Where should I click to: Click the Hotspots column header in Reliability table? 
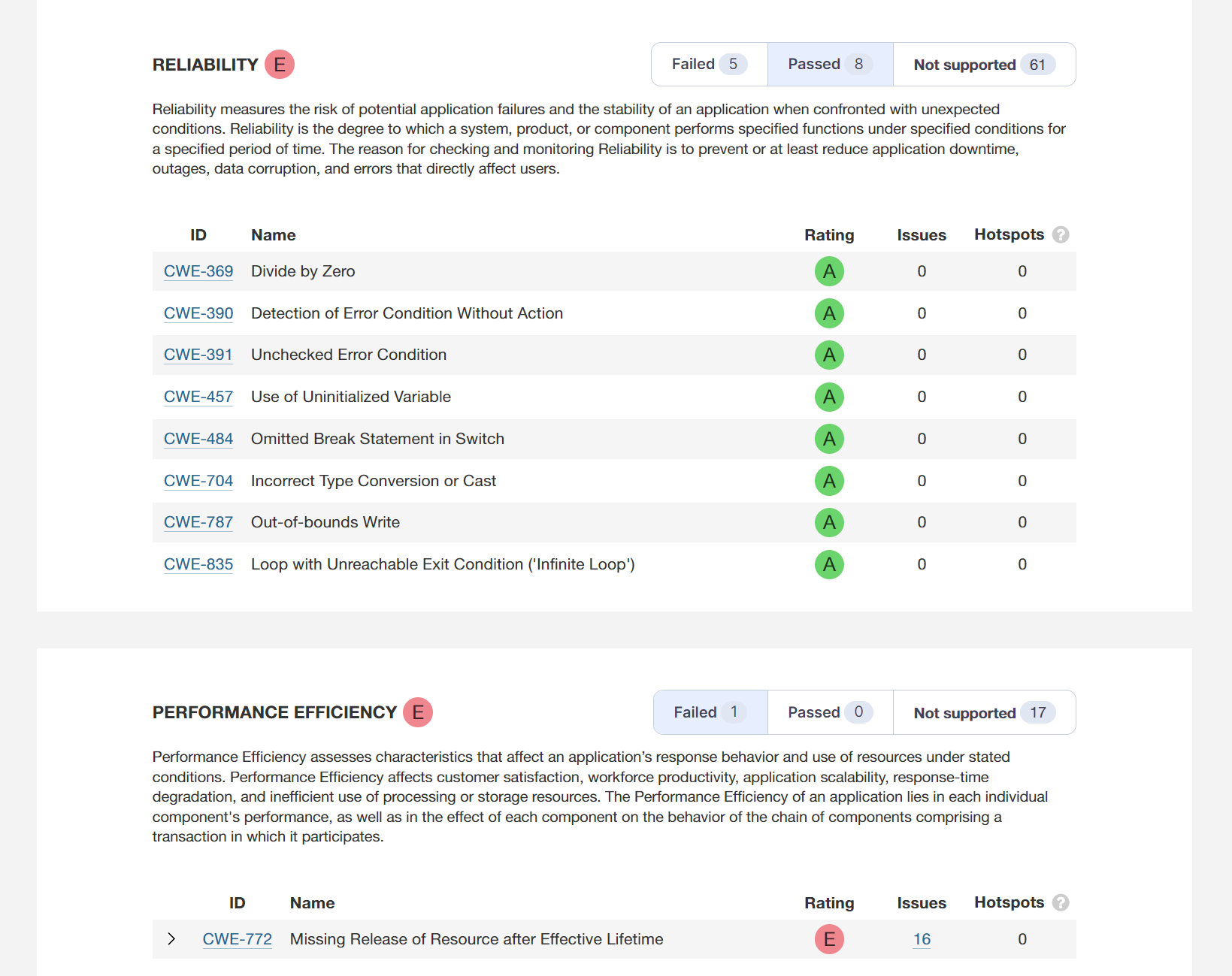(1009, 234)
